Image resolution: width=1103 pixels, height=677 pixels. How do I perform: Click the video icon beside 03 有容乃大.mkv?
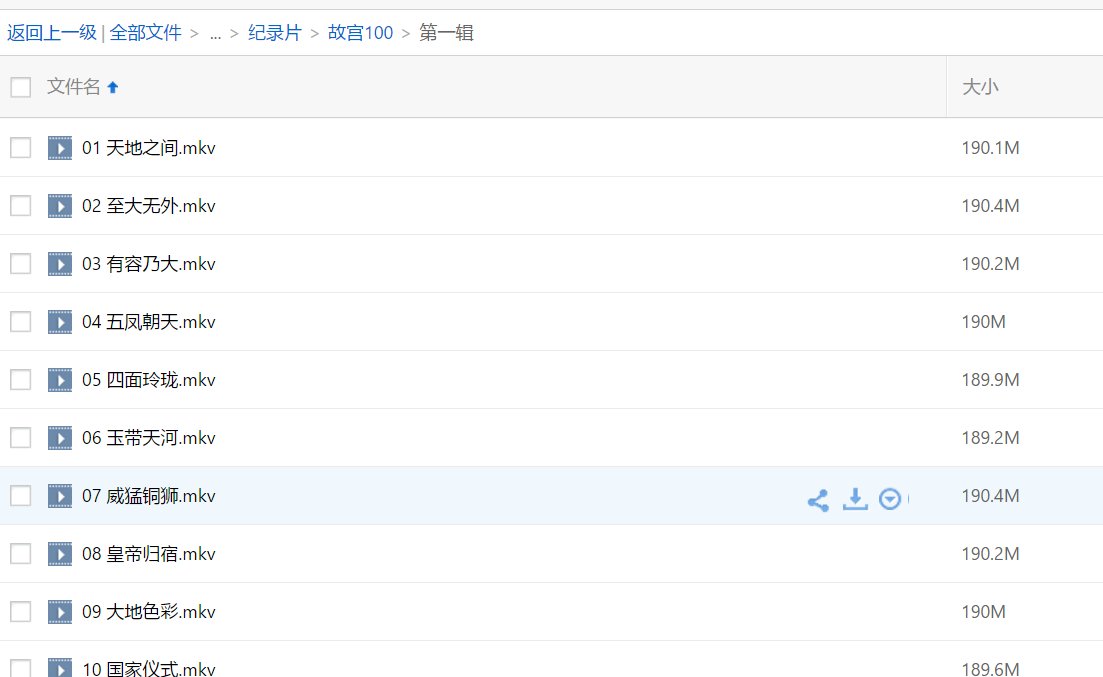(59, 263)
